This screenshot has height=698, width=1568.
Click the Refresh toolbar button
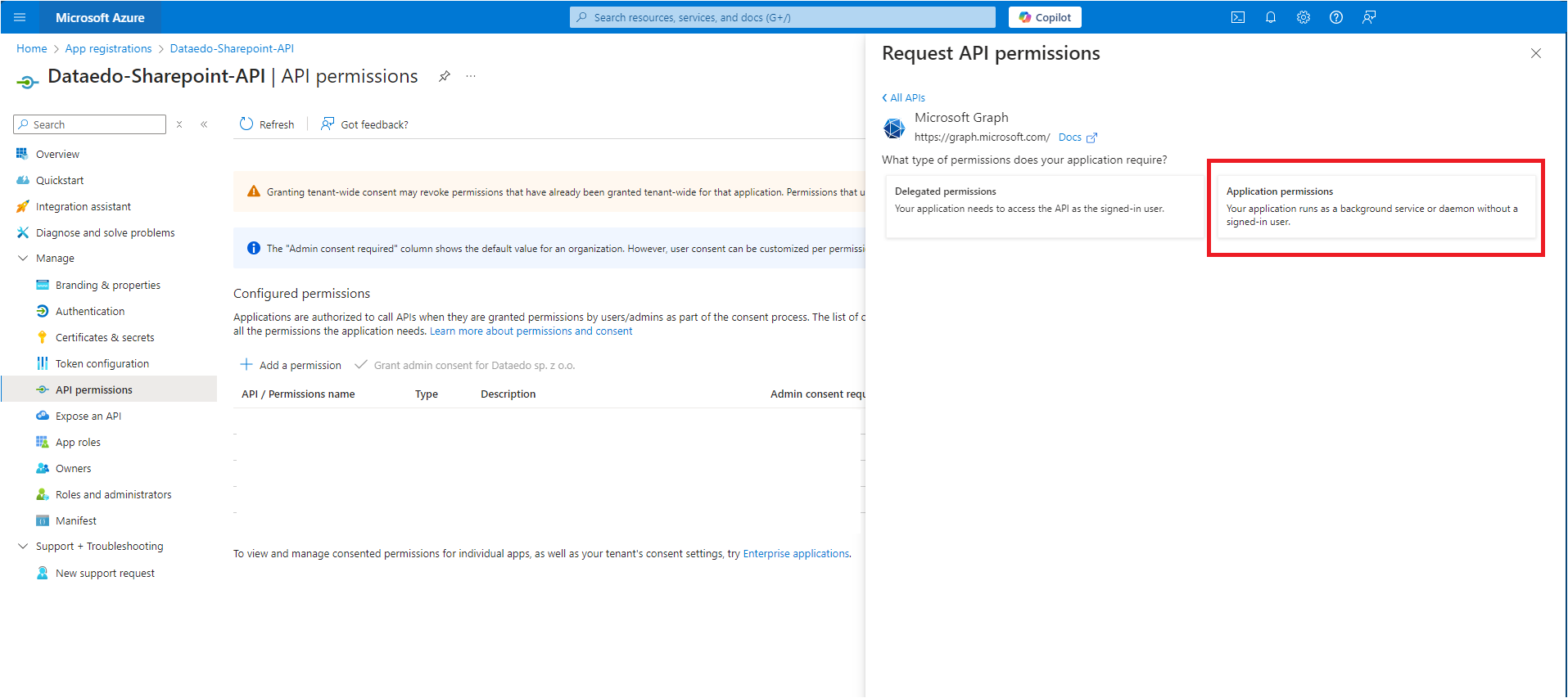point(267,124)
